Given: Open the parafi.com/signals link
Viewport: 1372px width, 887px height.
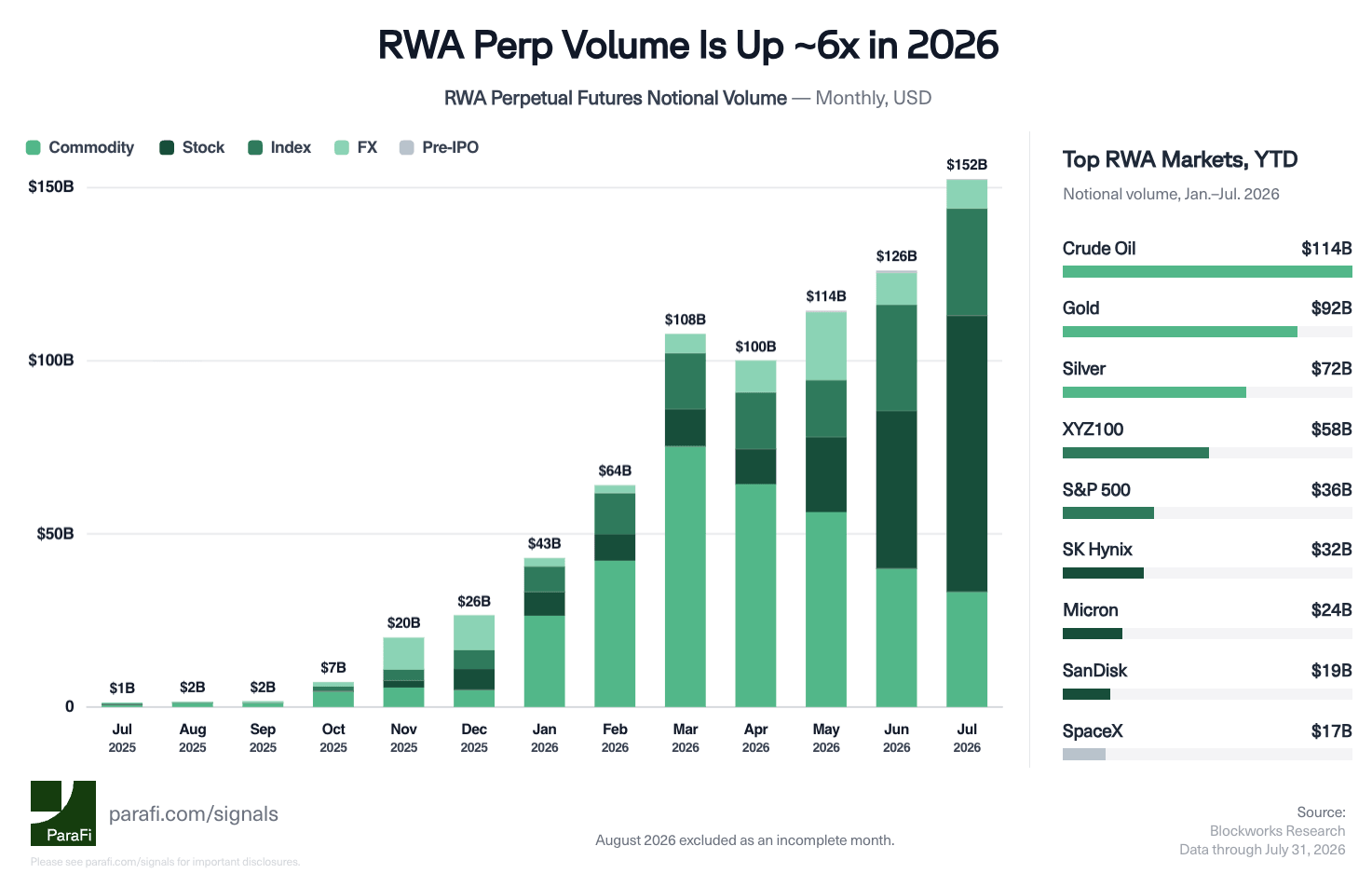Looking at the screenshot, I should [x=194, y=814].
